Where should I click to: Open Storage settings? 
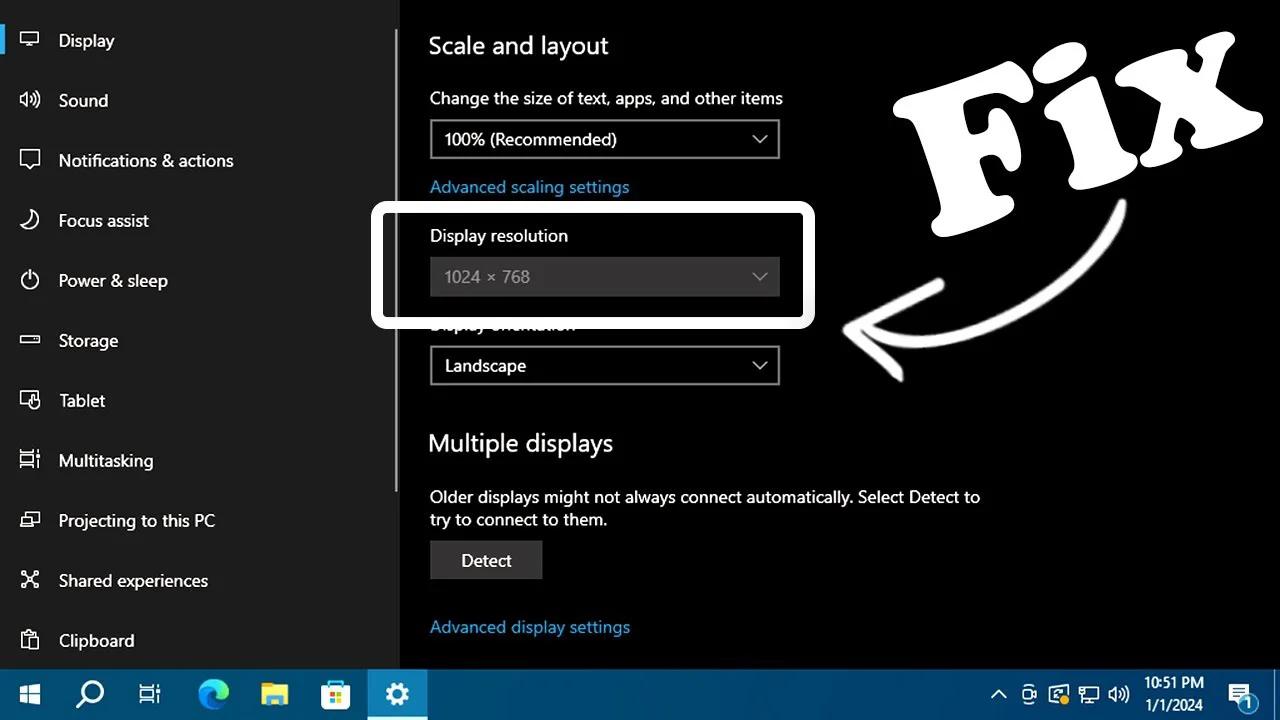click(89, 340)
